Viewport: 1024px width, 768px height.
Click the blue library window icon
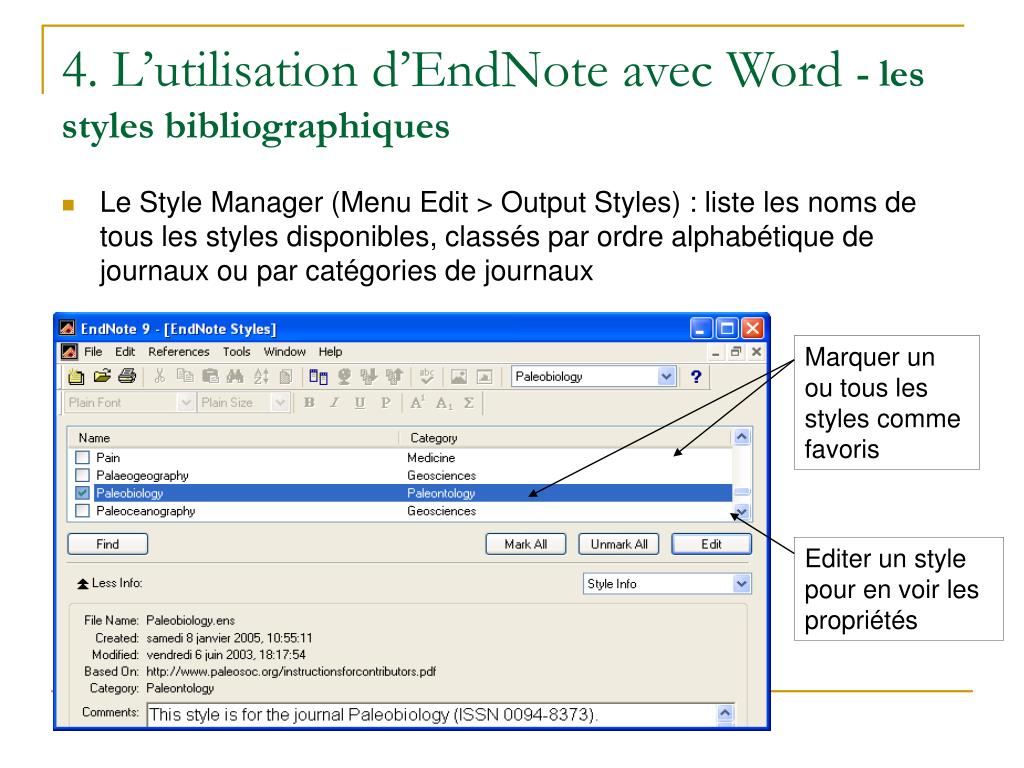[319, 377]
